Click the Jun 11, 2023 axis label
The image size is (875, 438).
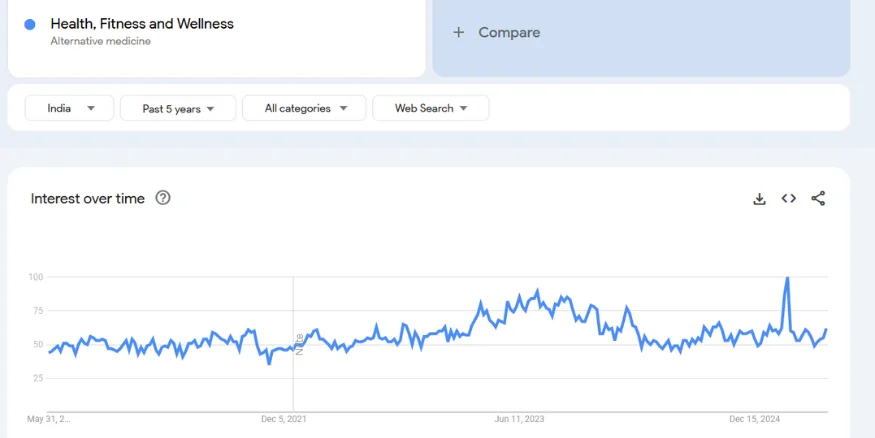point(520,419)
